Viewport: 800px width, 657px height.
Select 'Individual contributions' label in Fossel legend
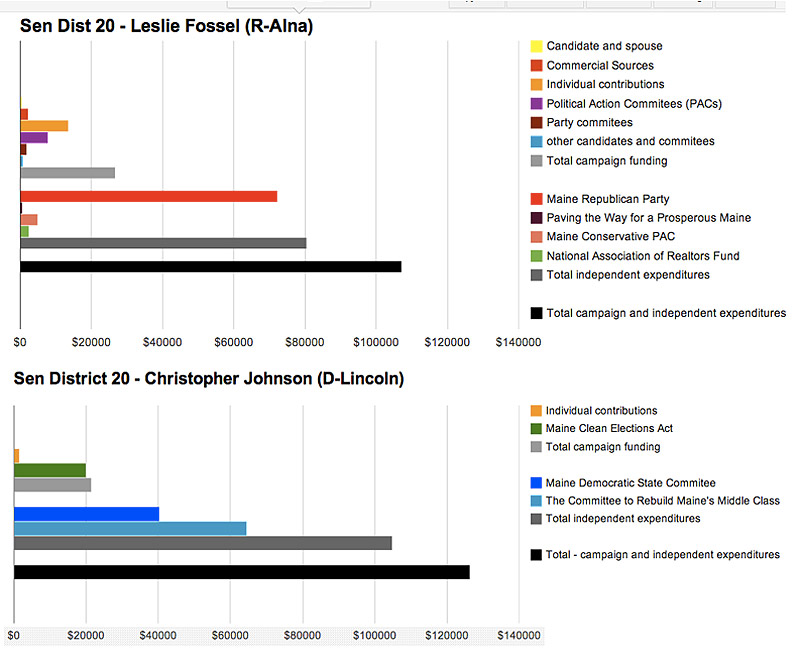pyautogui.click(x=606, y=84)
